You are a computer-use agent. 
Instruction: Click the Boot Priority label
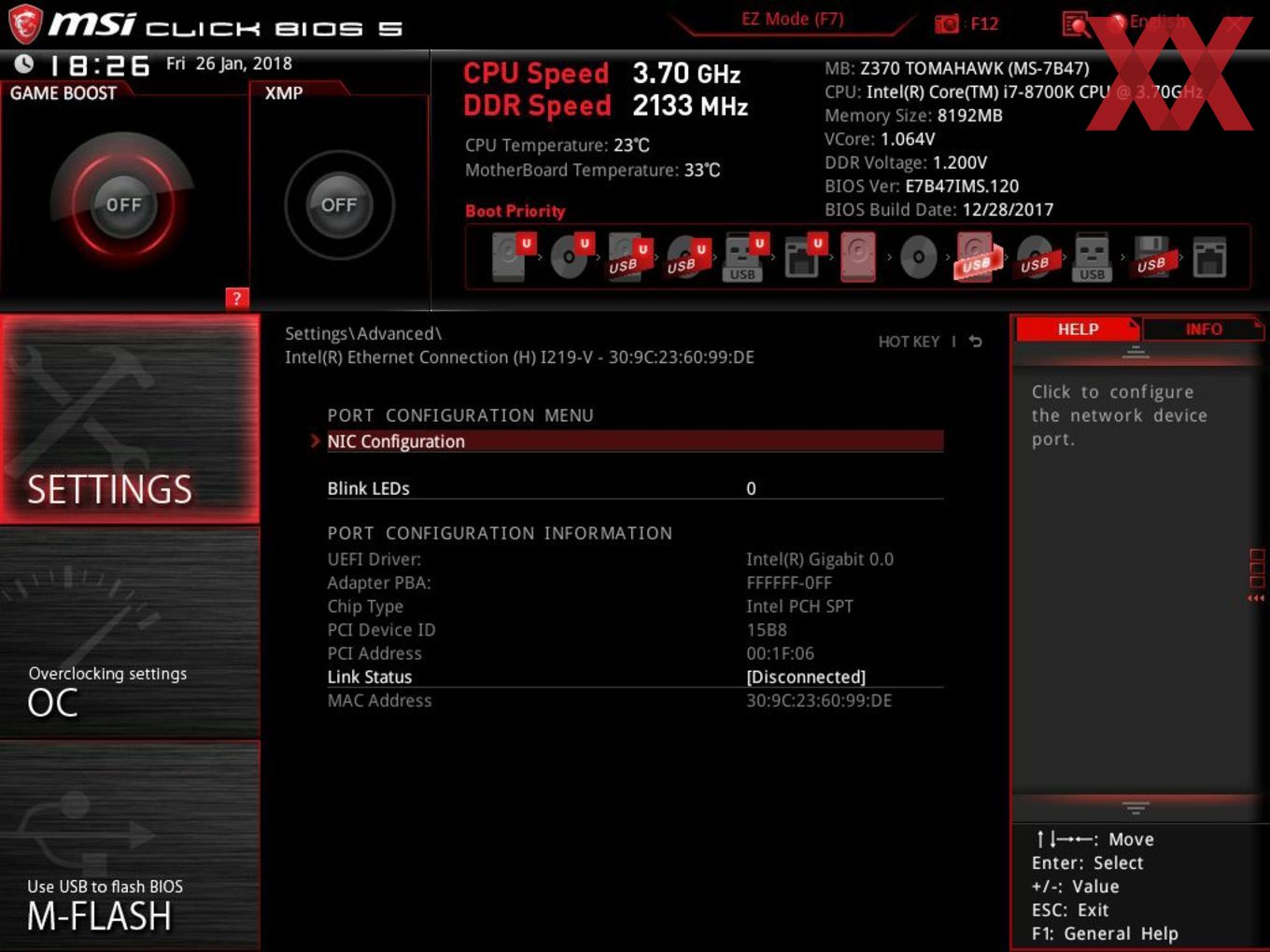[515, 211]
